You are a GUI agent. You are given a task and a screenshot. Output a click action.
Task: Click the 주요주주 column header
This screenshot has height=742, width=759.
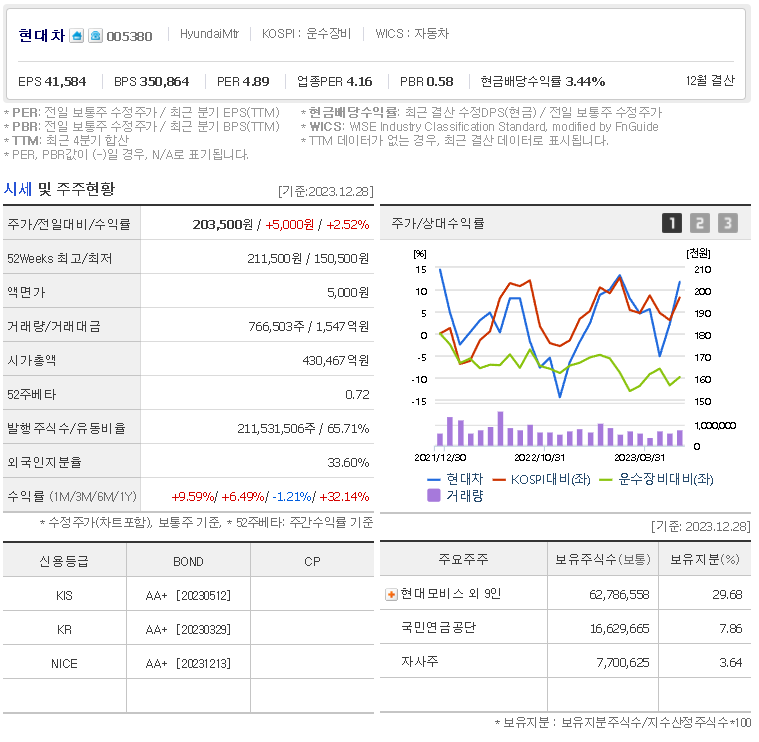(463, 559)
